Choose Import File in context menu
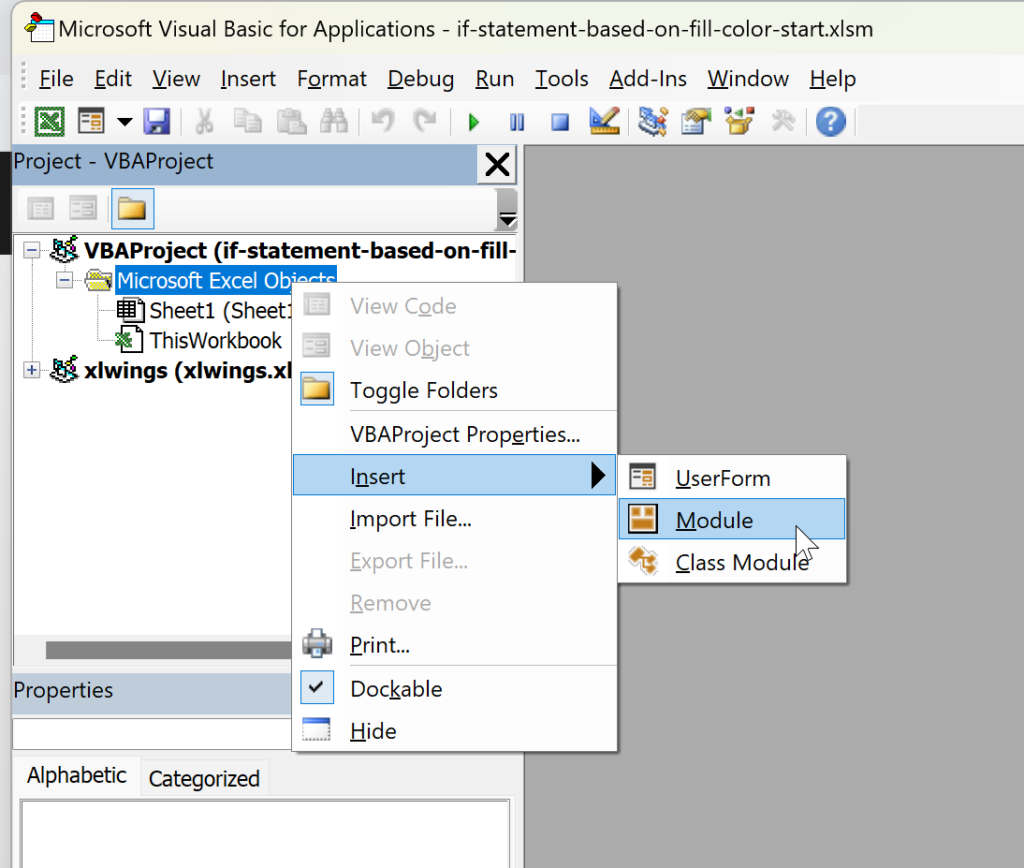This screenshot has height=868, width=1024. [x=455, y=519]
